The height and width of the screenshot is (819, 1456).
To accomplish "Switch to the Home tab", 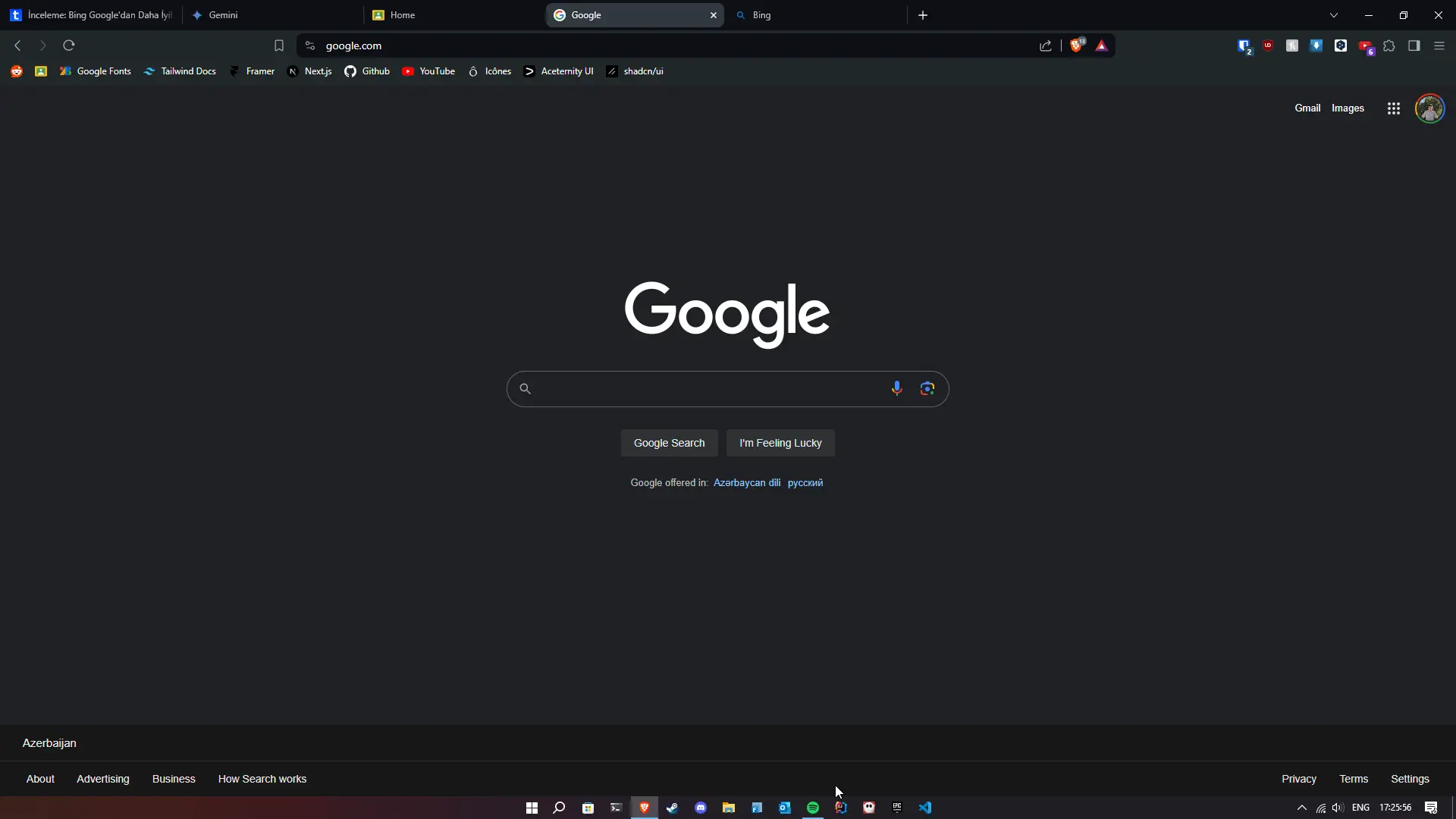I will click(x=454, y=15).
